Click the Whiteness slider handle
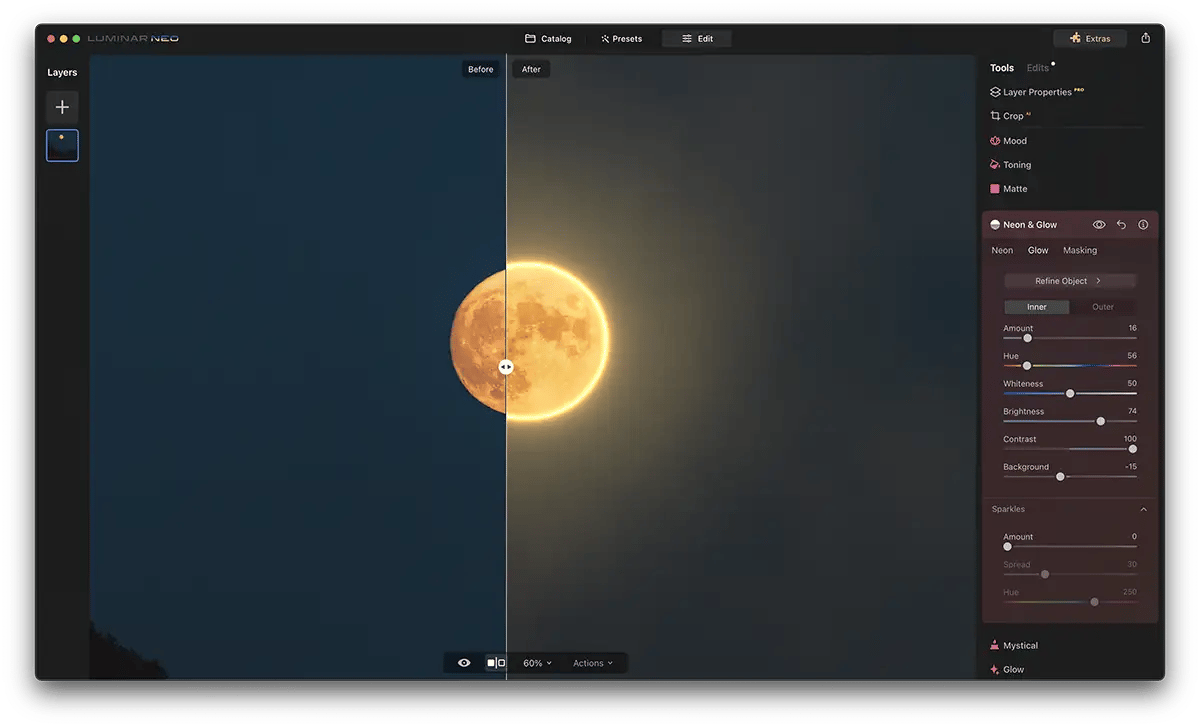This screenshot has height=727, width=1200. (x=1070, y=394)
